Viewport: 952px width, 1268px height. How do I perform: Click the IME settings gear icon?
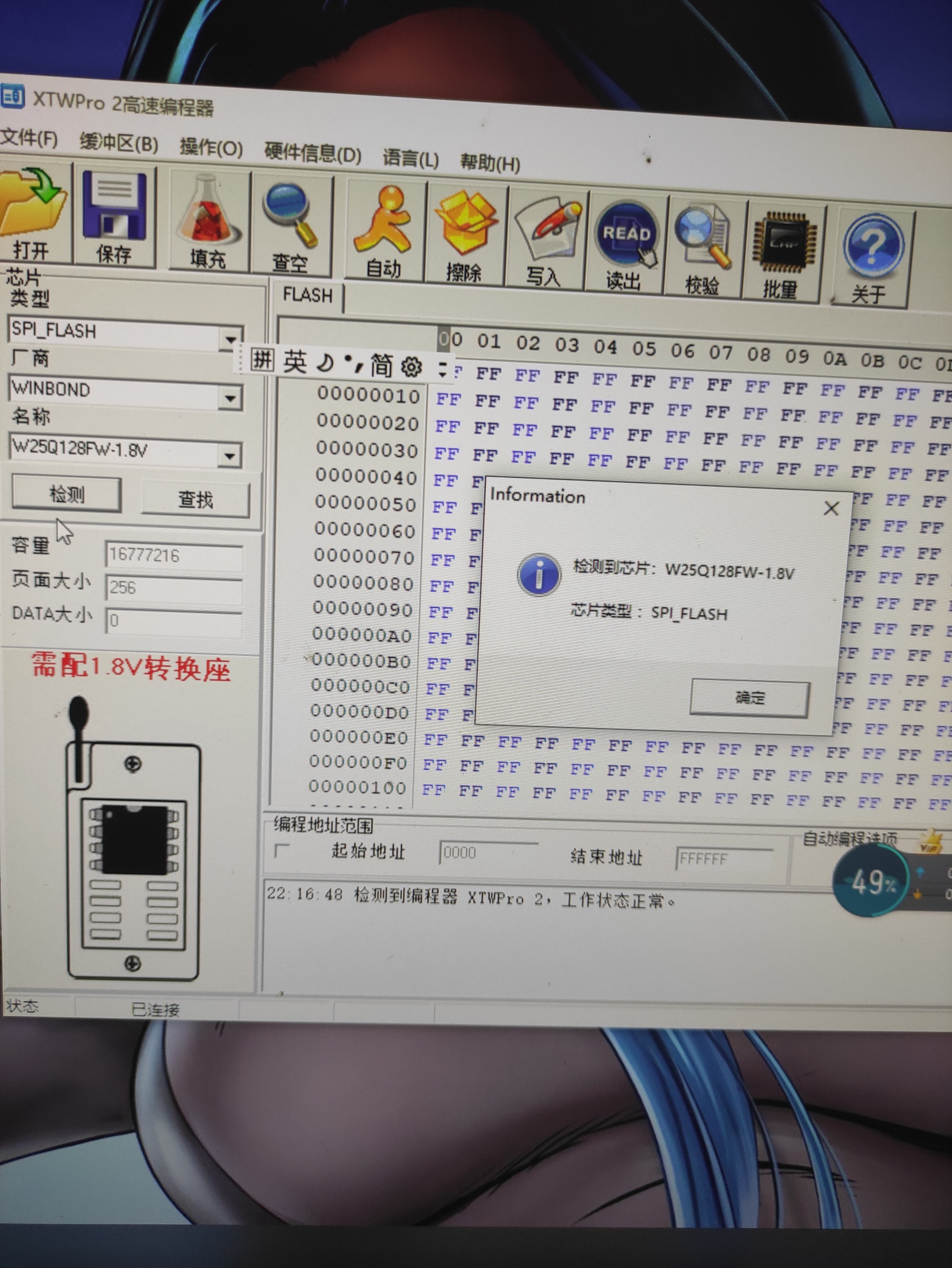pos(411,367)
